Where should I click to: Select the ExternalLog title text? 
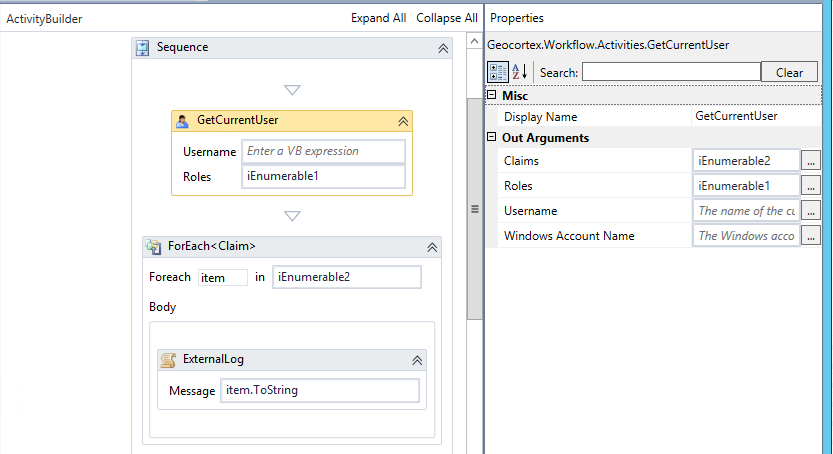213,359
